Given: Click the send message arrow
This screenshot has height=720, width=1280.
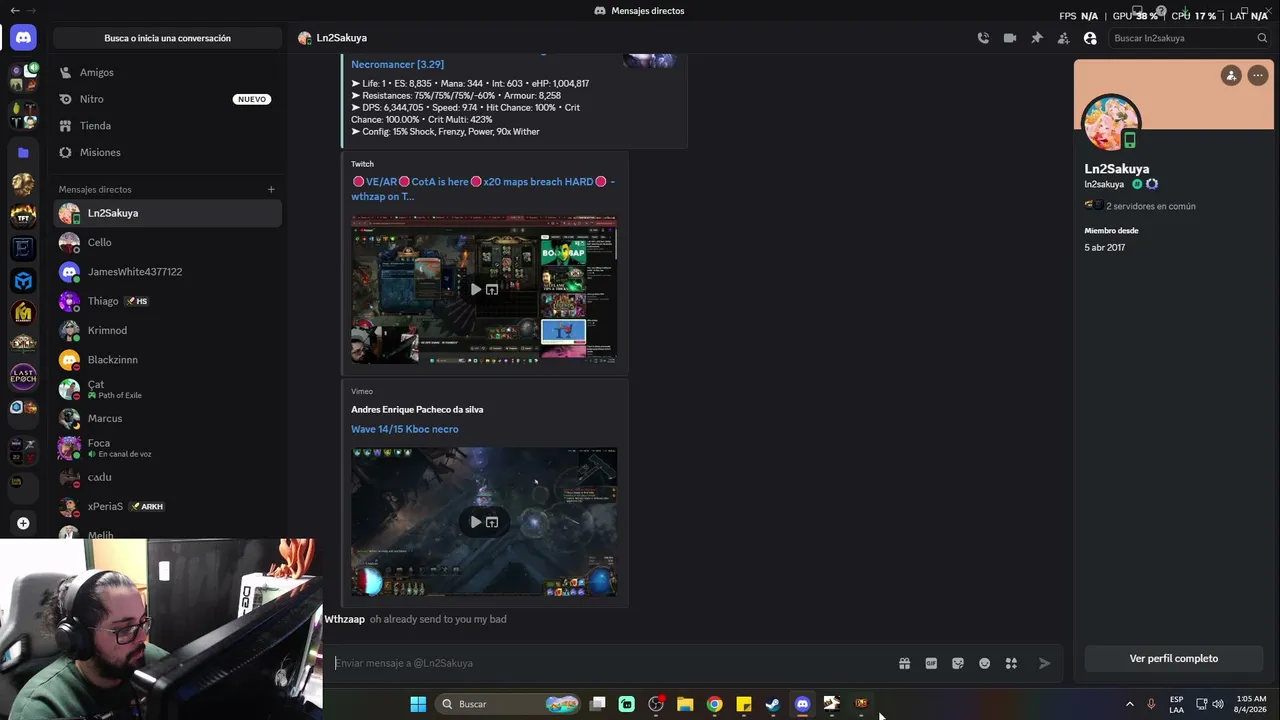Looking at the screenshot, I should click(1044, 663).
